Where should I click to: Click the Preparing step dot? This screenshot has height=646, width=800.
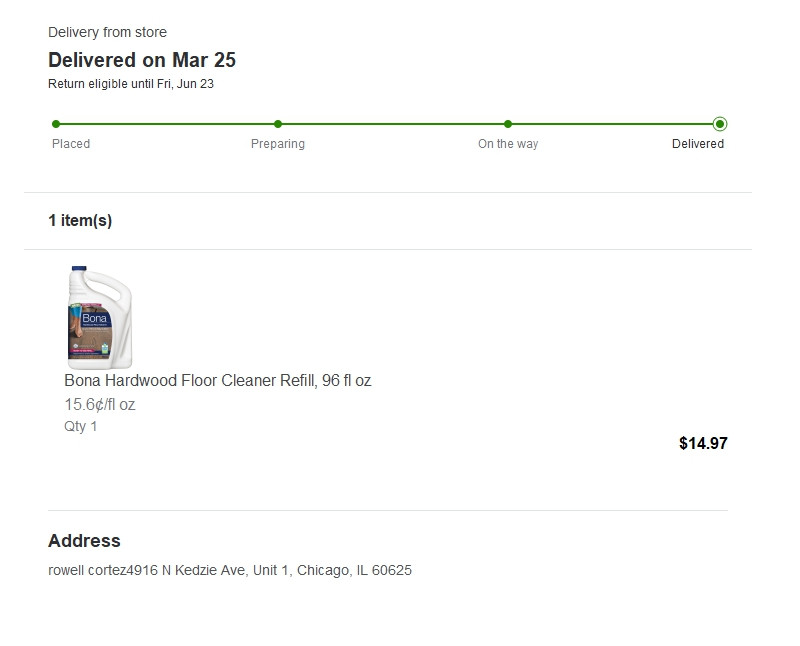[278, 124]
